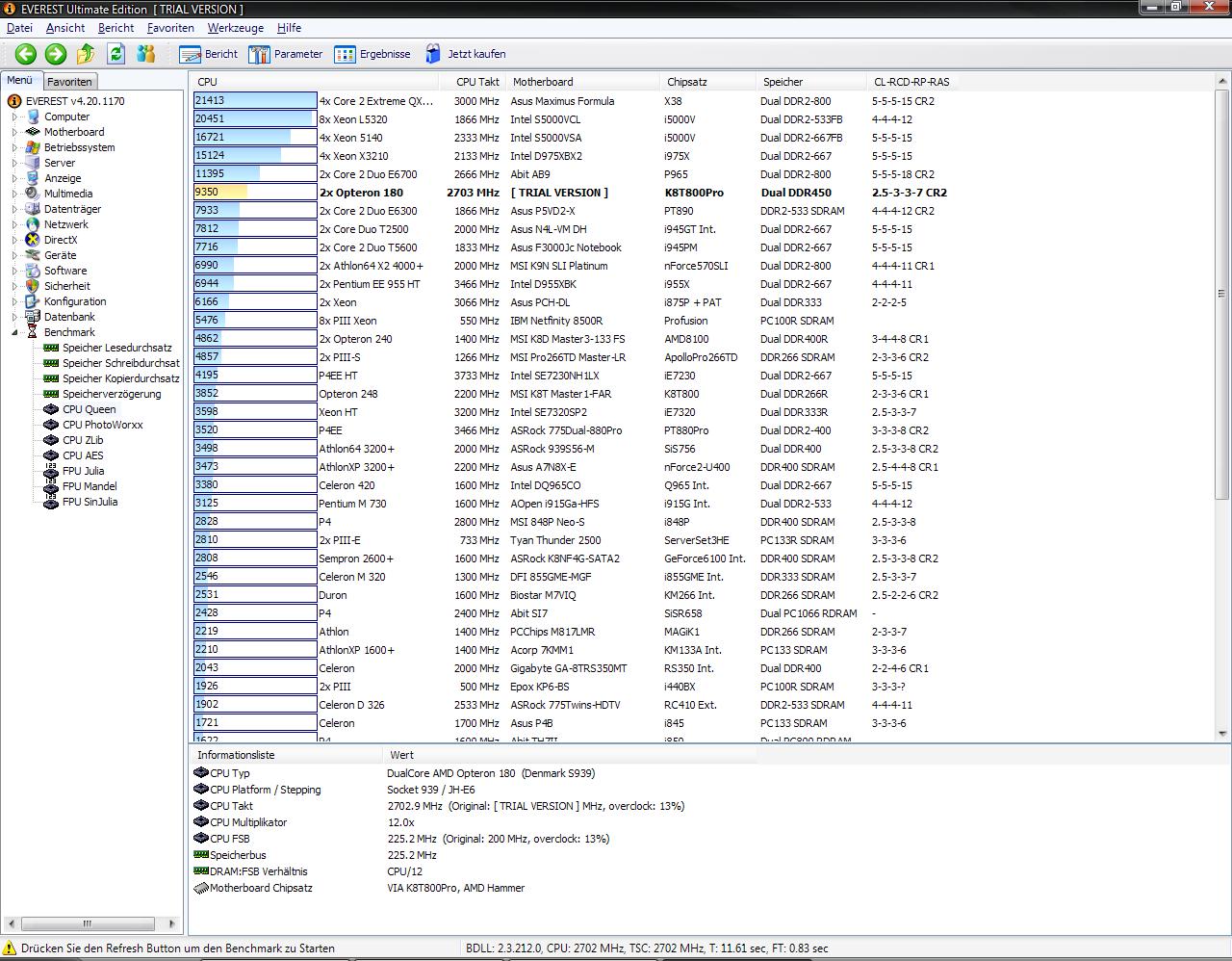Image resolution: width=1232 pixels, height=961 pixels.
Task: Collapse the Benchmark tree node
Action: (14, 332)
